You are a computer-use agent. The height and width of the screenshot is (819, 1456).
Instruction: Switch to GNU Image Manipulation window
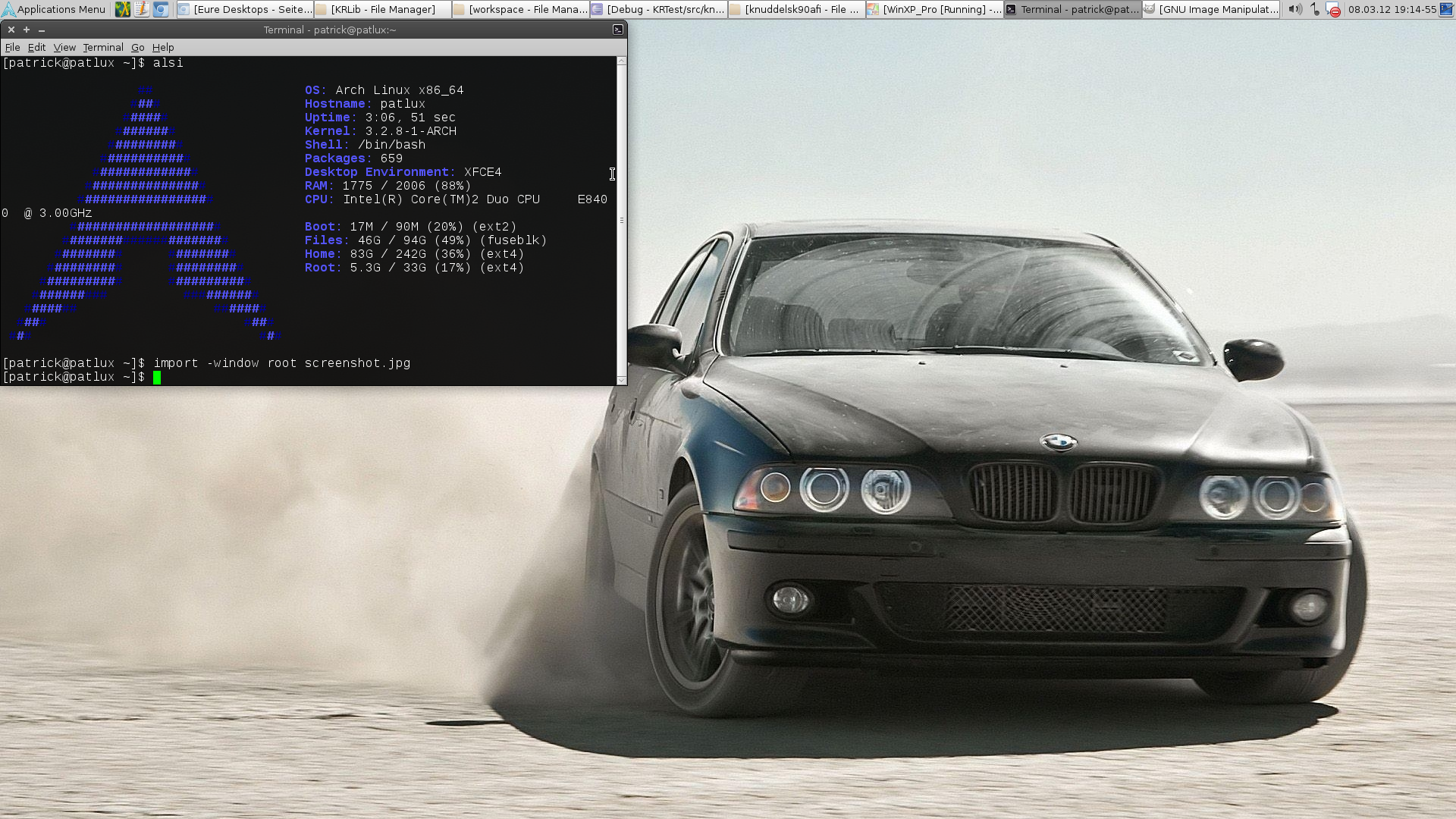click(1210, 9)
